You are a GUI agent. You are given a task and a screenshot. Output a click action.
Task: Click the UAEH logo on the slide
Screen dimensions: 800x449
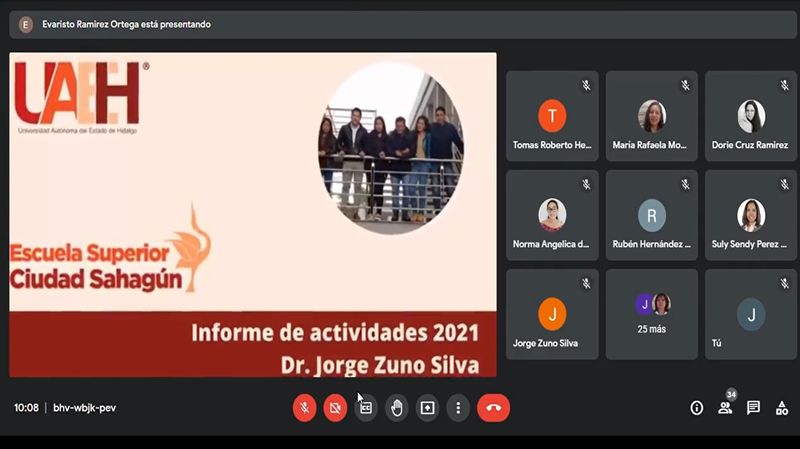81,97
